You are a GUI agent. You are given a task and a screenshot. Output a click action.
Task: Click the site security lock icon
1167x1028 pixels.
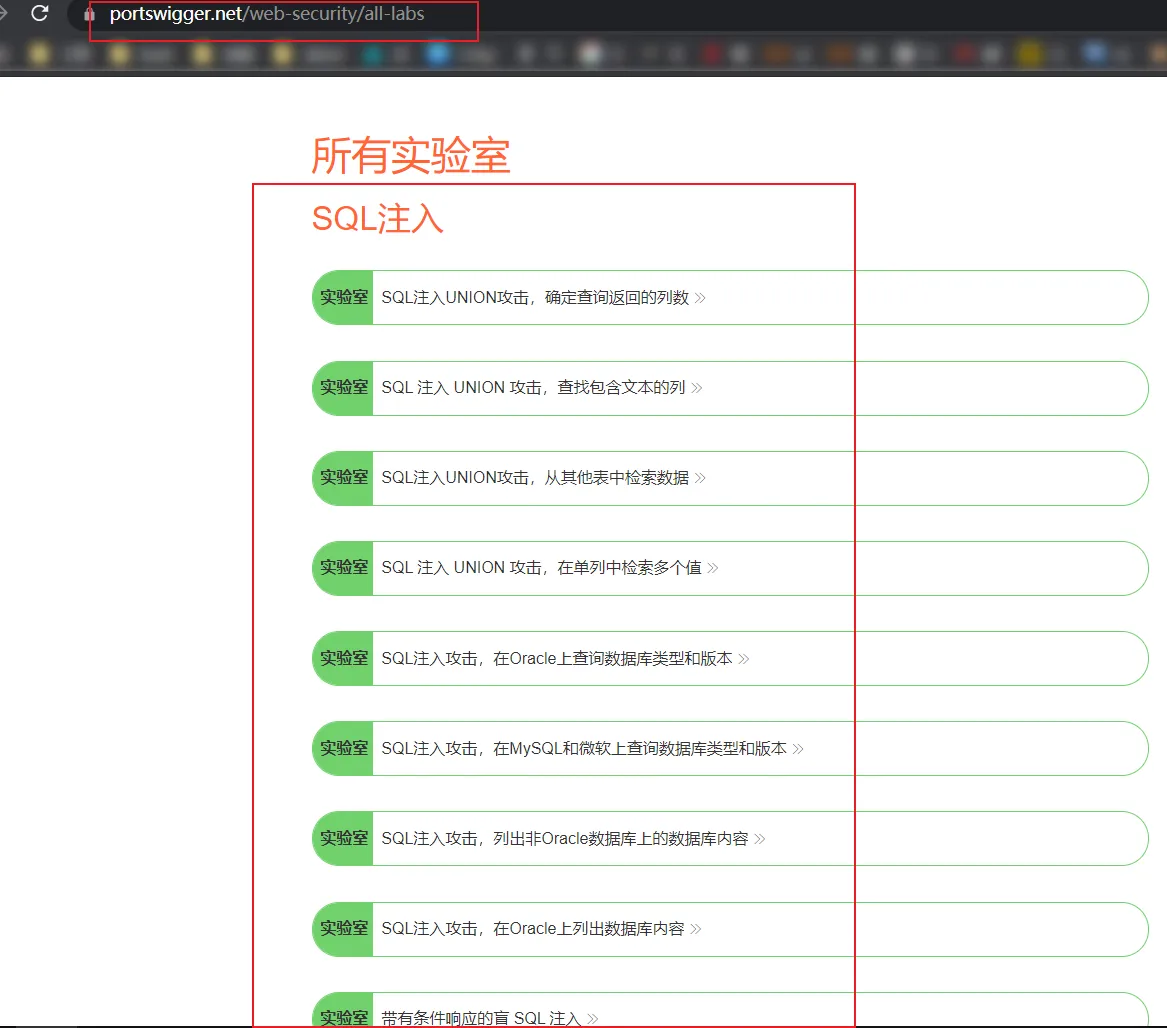(89, 15)
